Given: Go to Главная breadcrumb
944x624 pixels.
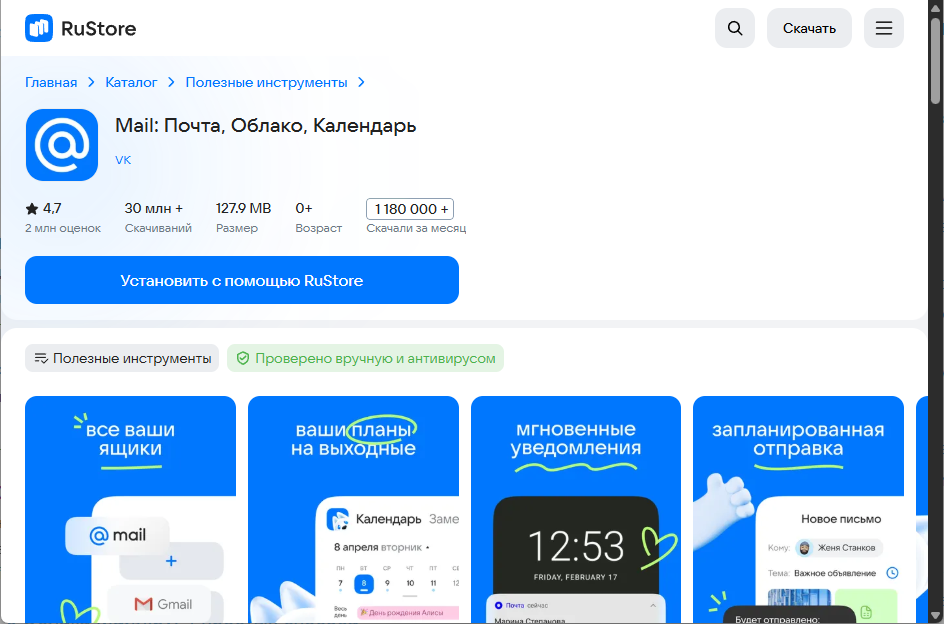Looking at the screenshot, I should click(51, 83).
